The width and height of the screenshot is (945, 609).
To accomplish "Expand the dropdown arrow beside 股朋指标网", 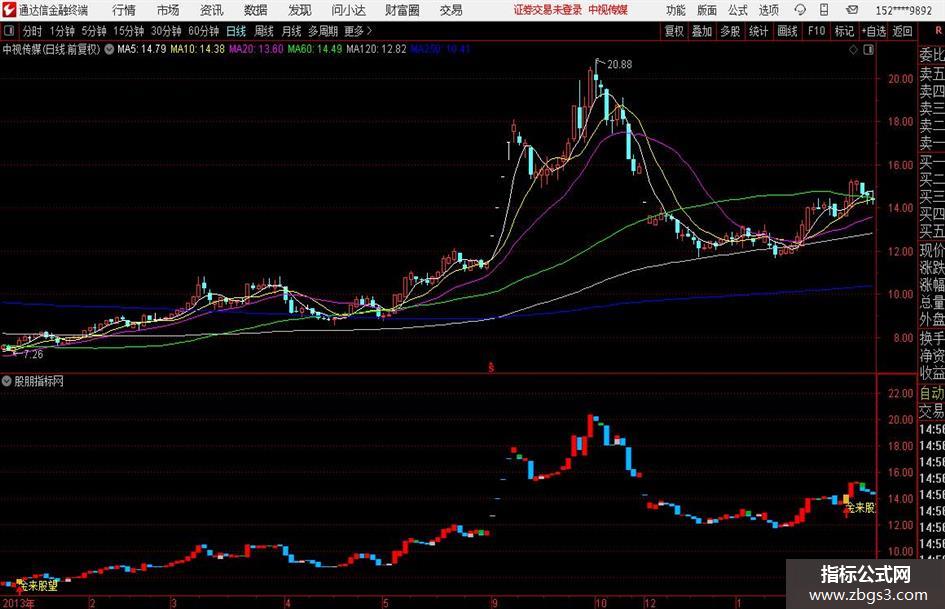I will (x=7, y=381).
